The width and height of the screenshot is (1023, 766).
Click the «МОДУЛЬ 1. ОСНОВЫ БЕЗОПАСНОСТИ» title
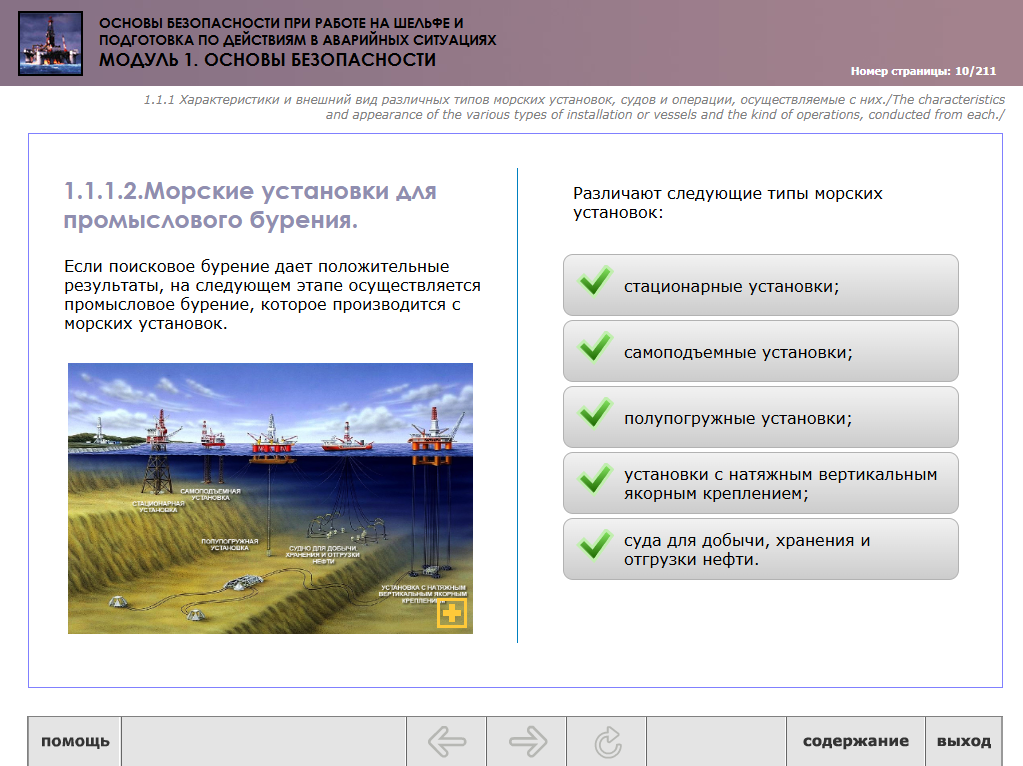[267, 60]
